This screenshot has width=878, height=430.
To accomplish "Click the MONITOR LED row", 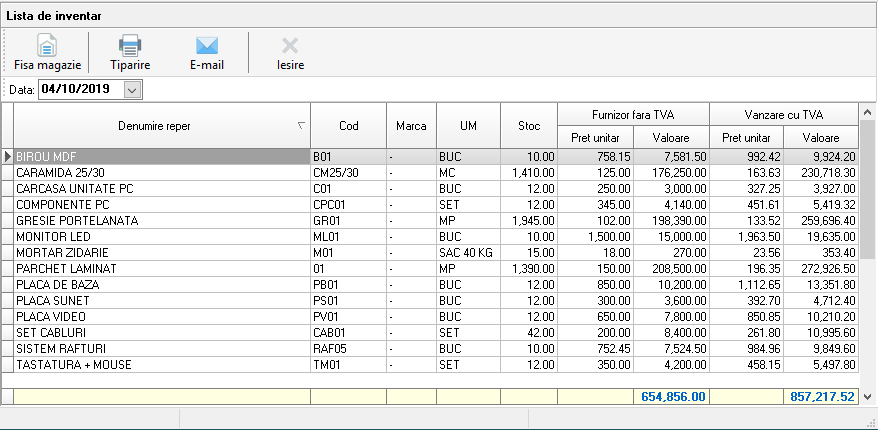I will [160, 237].
